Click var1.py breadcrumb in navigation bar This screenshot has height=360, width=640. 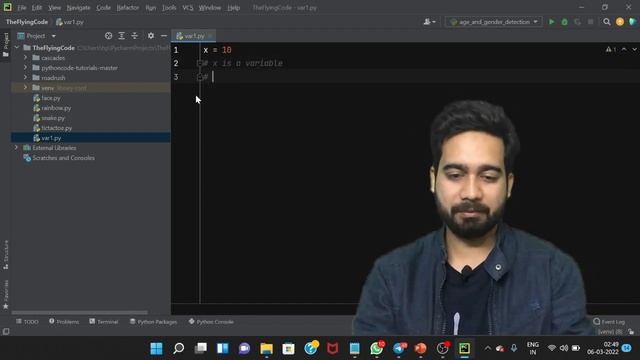pos(70,22)
